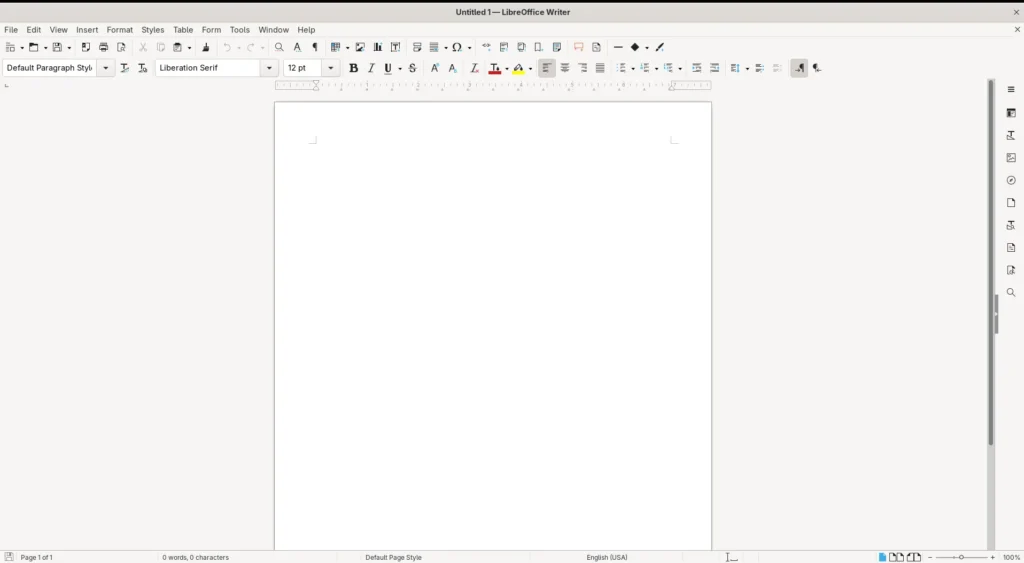Toggle Bold formatting

[353, 68]
